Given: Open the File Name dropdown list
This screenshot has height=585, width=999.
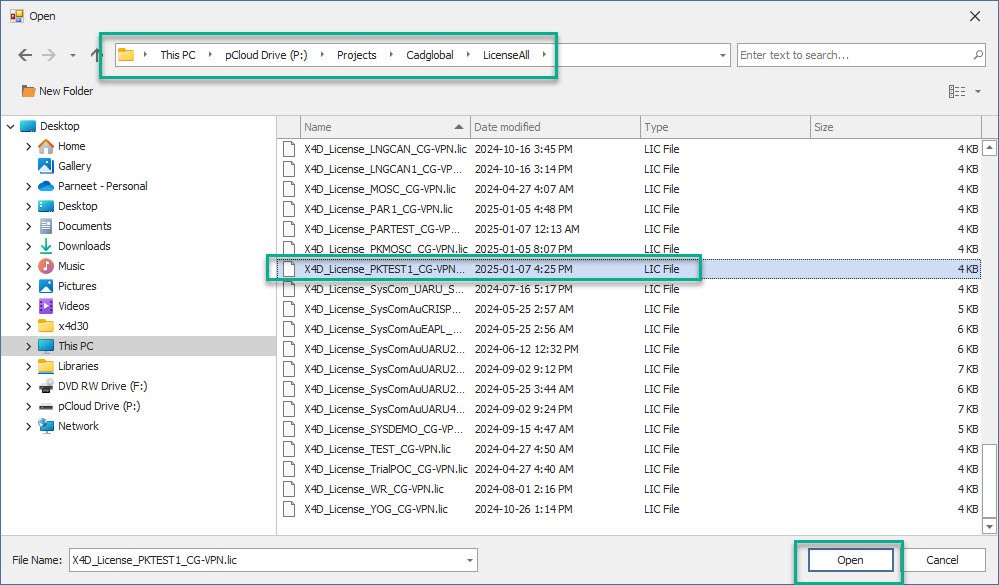Looking at the screenshot, I should tap(470, 561).
